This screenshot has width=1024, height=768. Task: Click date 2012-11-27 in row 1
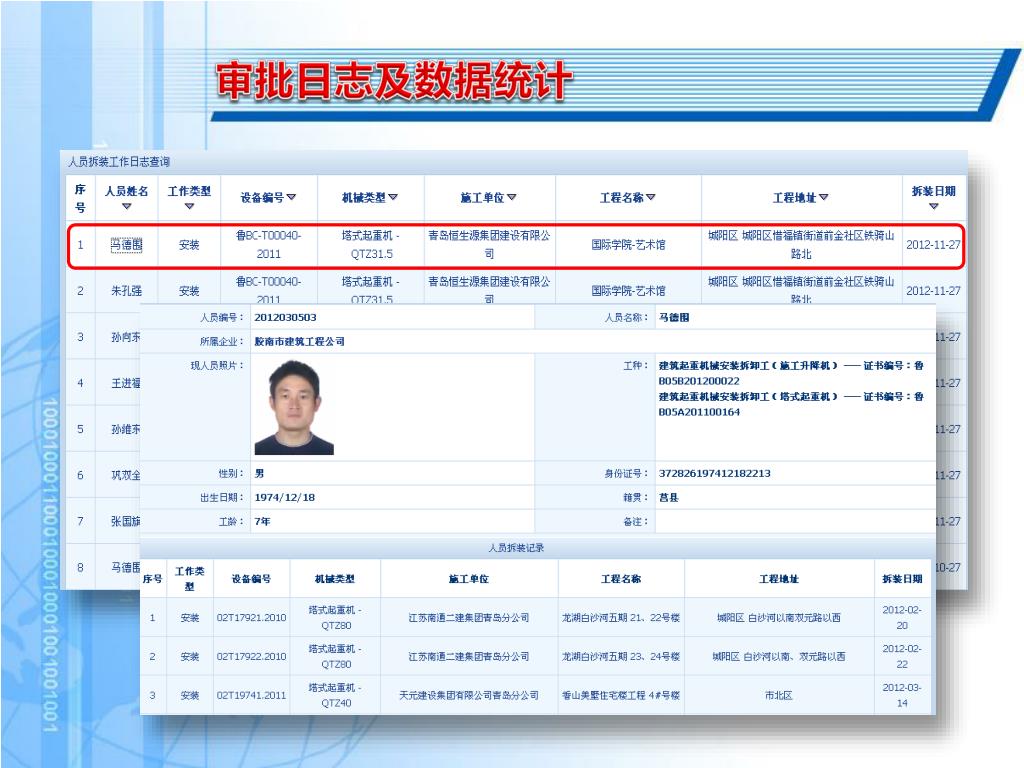coord(933,245)
